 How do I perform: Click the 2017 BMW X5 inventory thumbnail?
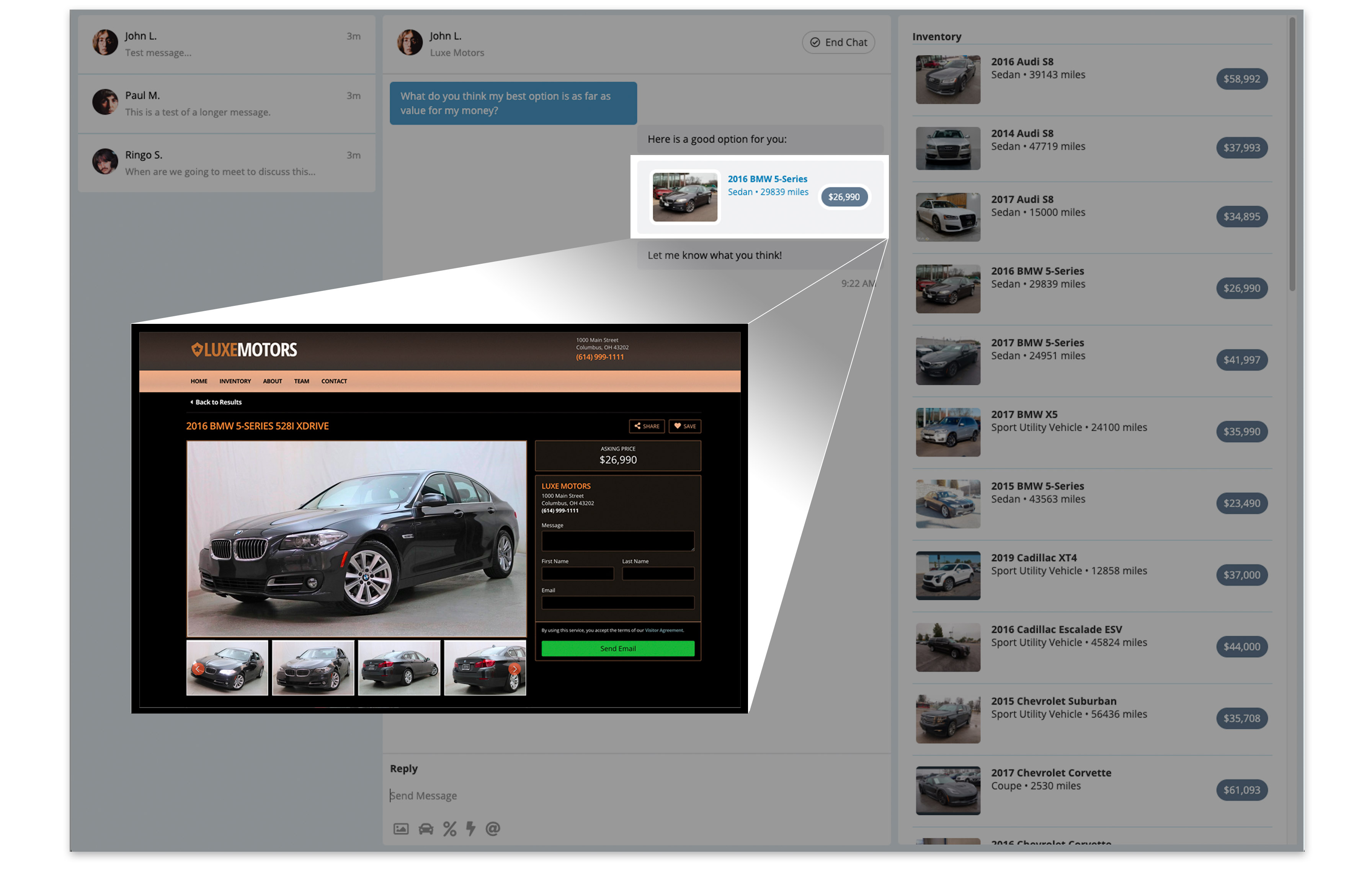[x=948, y=432]
